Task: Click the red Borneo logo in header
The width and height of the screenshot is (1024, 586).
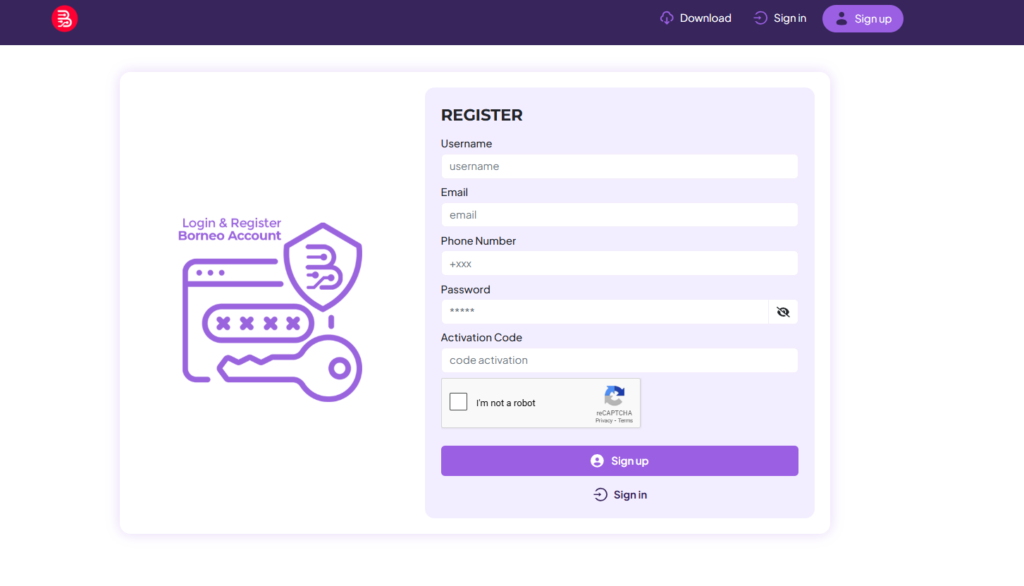Action: pos(64,18)
